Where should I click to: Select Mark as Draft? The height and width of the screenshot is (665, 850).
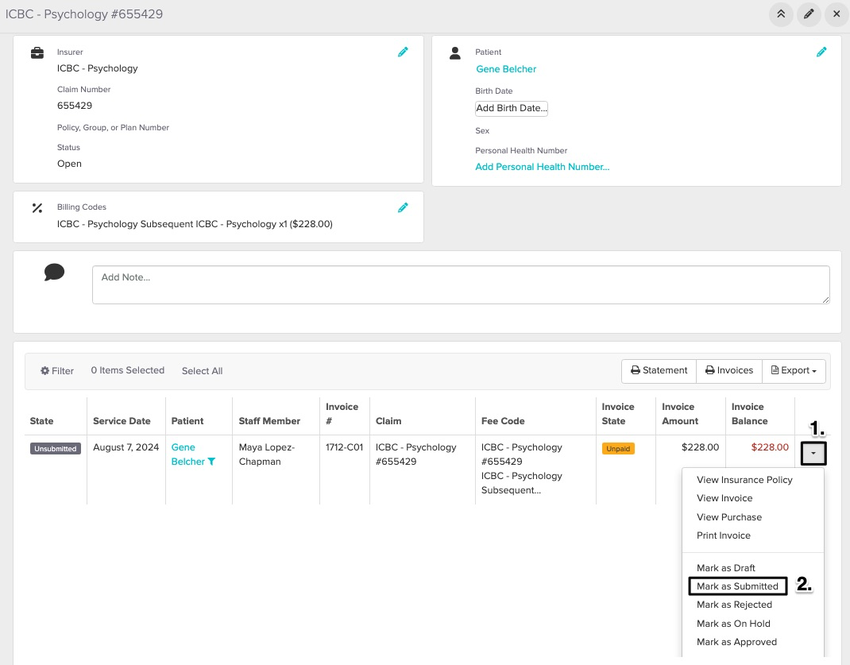click(725, 568)
